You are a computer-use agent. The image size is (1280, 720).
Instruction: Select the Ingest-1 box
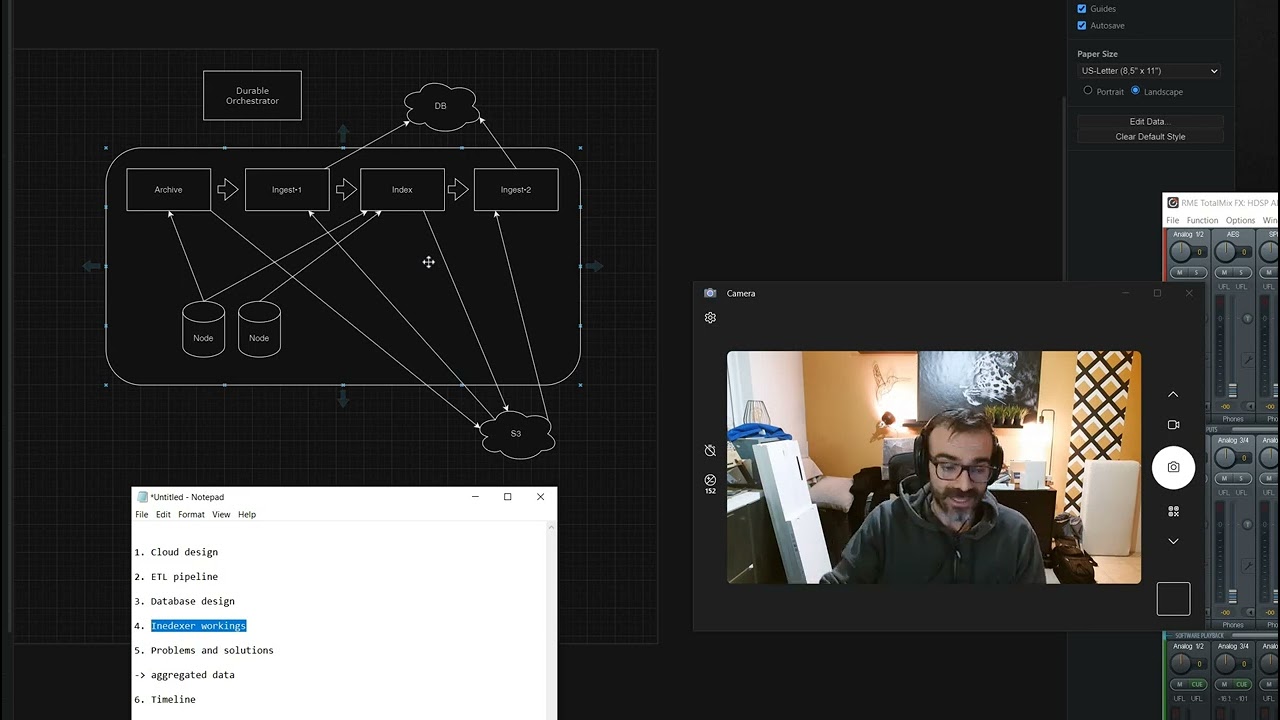point(287,190)
